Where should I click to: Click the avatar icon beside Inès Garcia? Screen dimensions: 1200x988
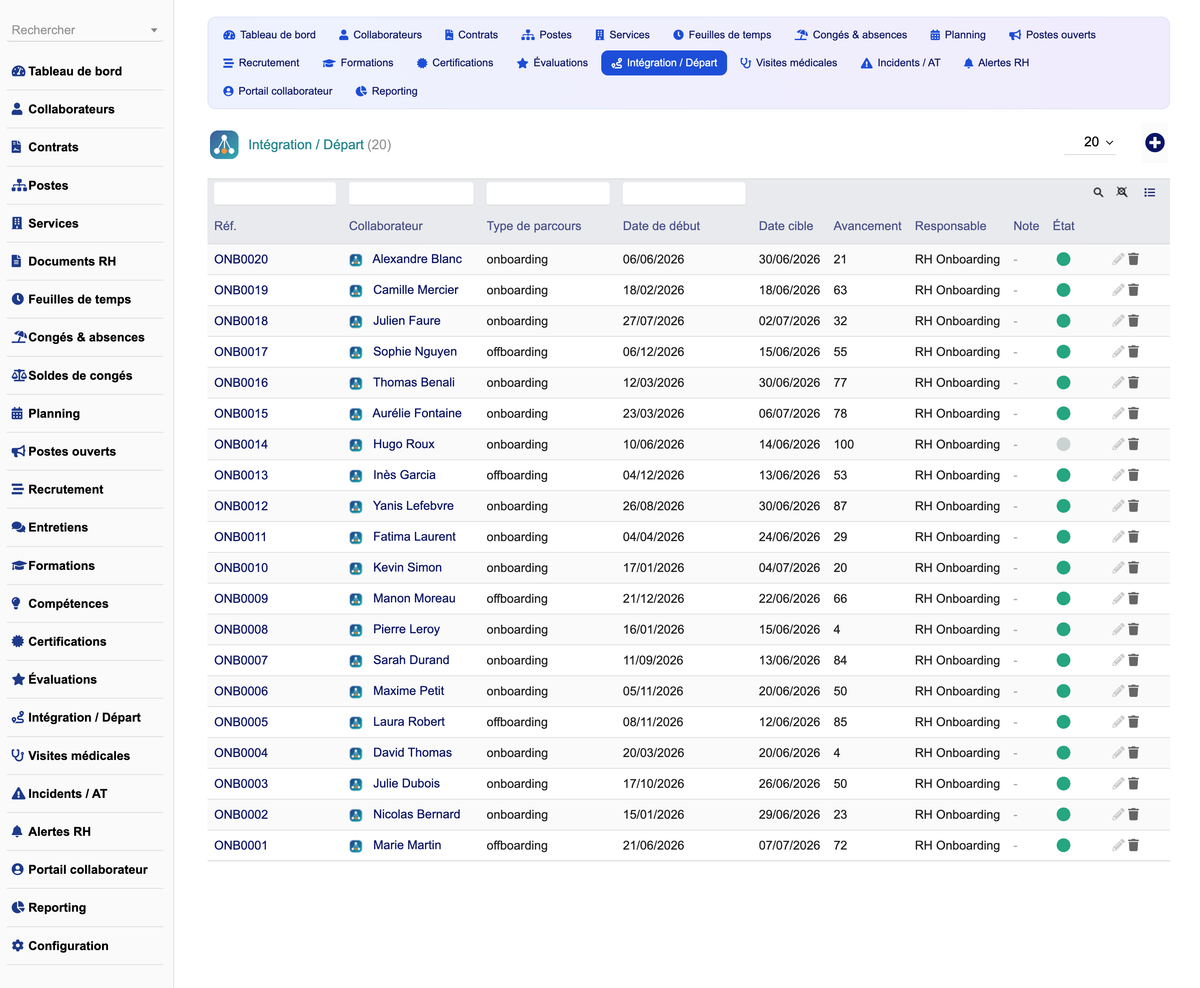click(x=355, y=475)
